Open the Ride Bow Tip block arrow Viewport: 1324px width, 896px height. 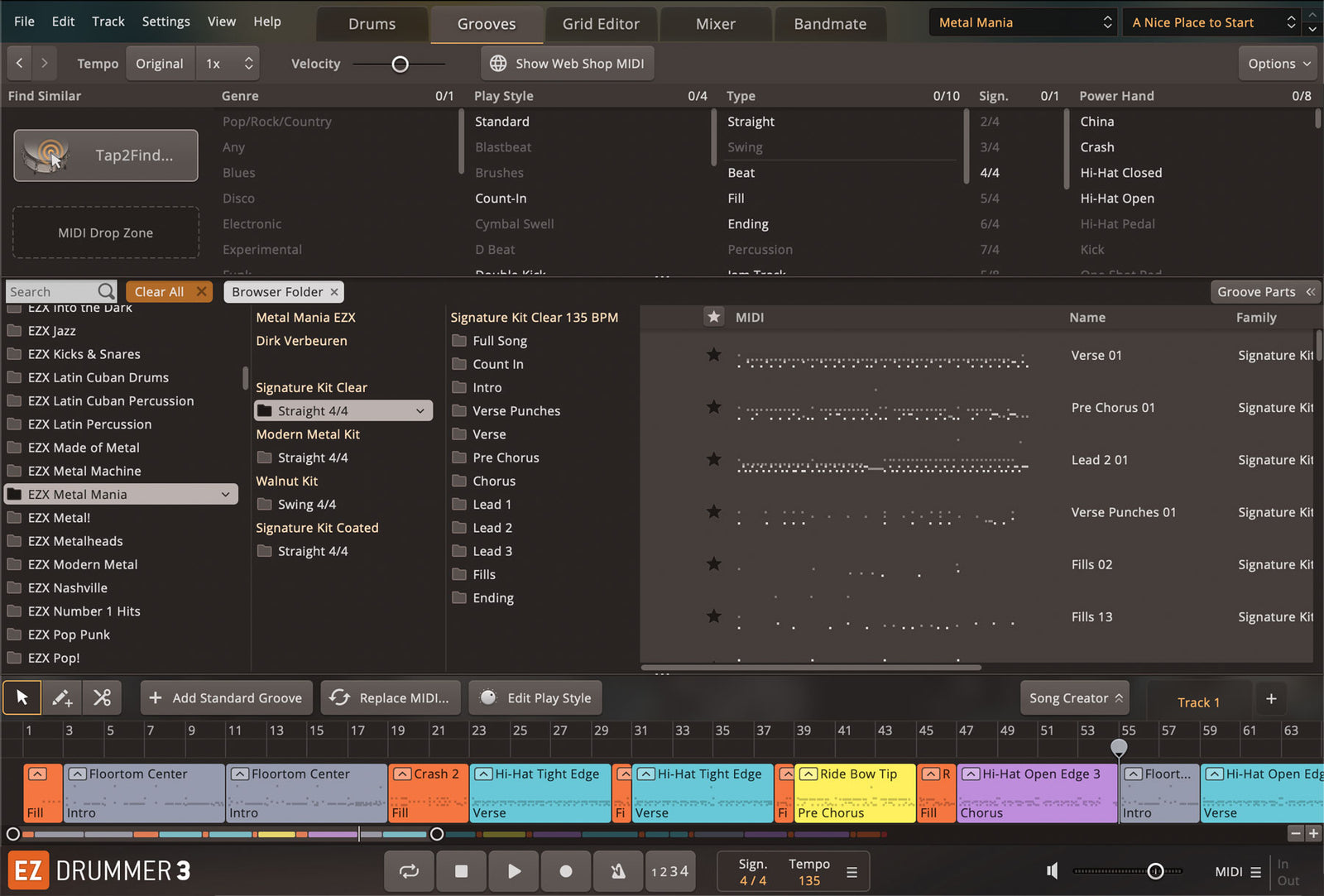808,774
